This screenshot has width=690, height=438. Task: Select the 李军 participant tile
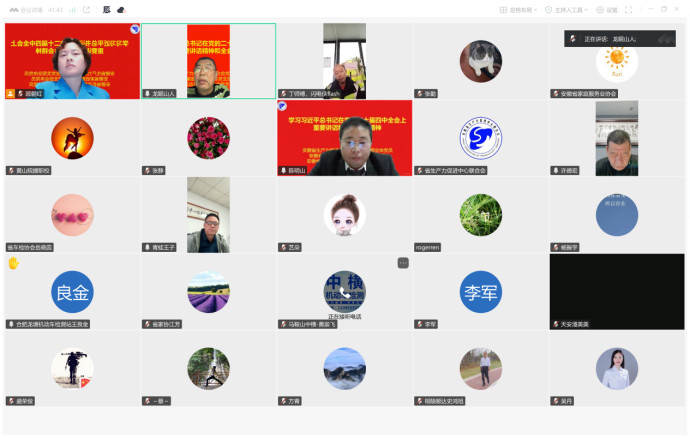coord(480,291)
